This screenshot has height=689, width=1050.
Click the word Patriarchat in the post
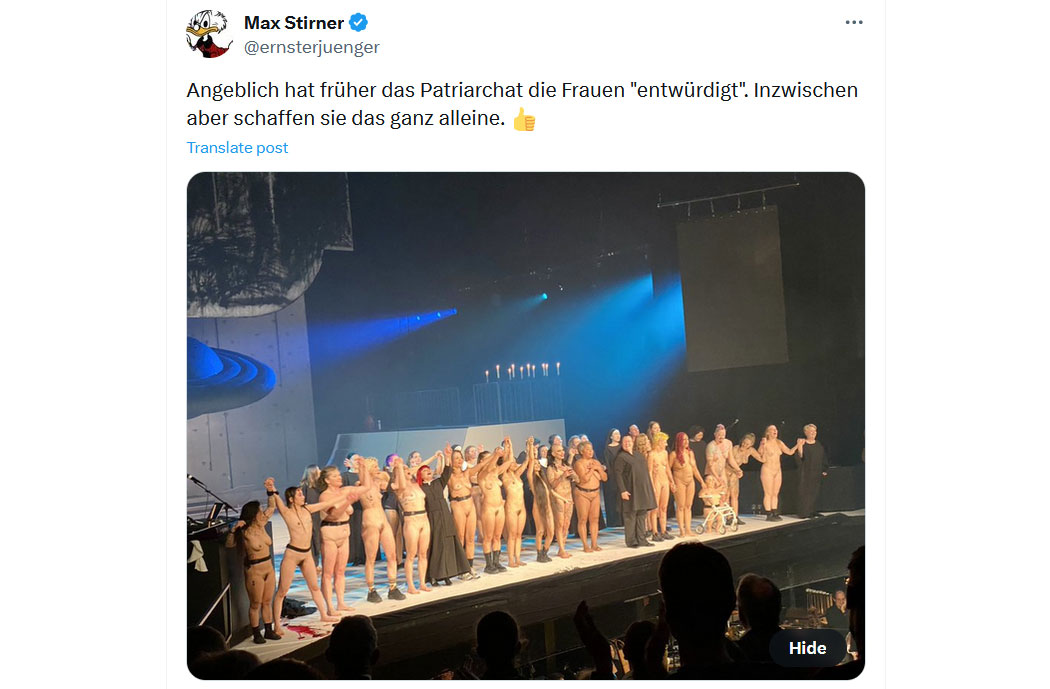tap(471, 90)
